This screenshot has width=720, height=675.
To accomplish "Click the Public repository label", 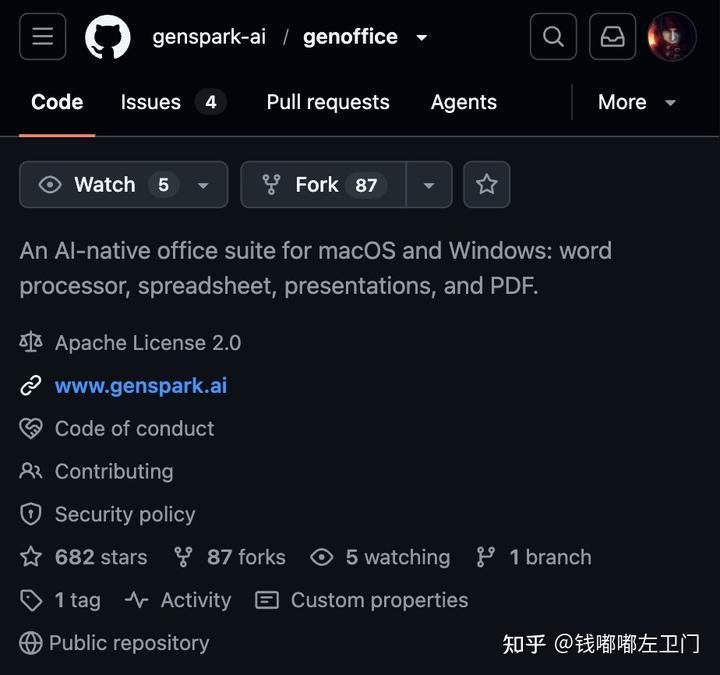I will point(129,643).
